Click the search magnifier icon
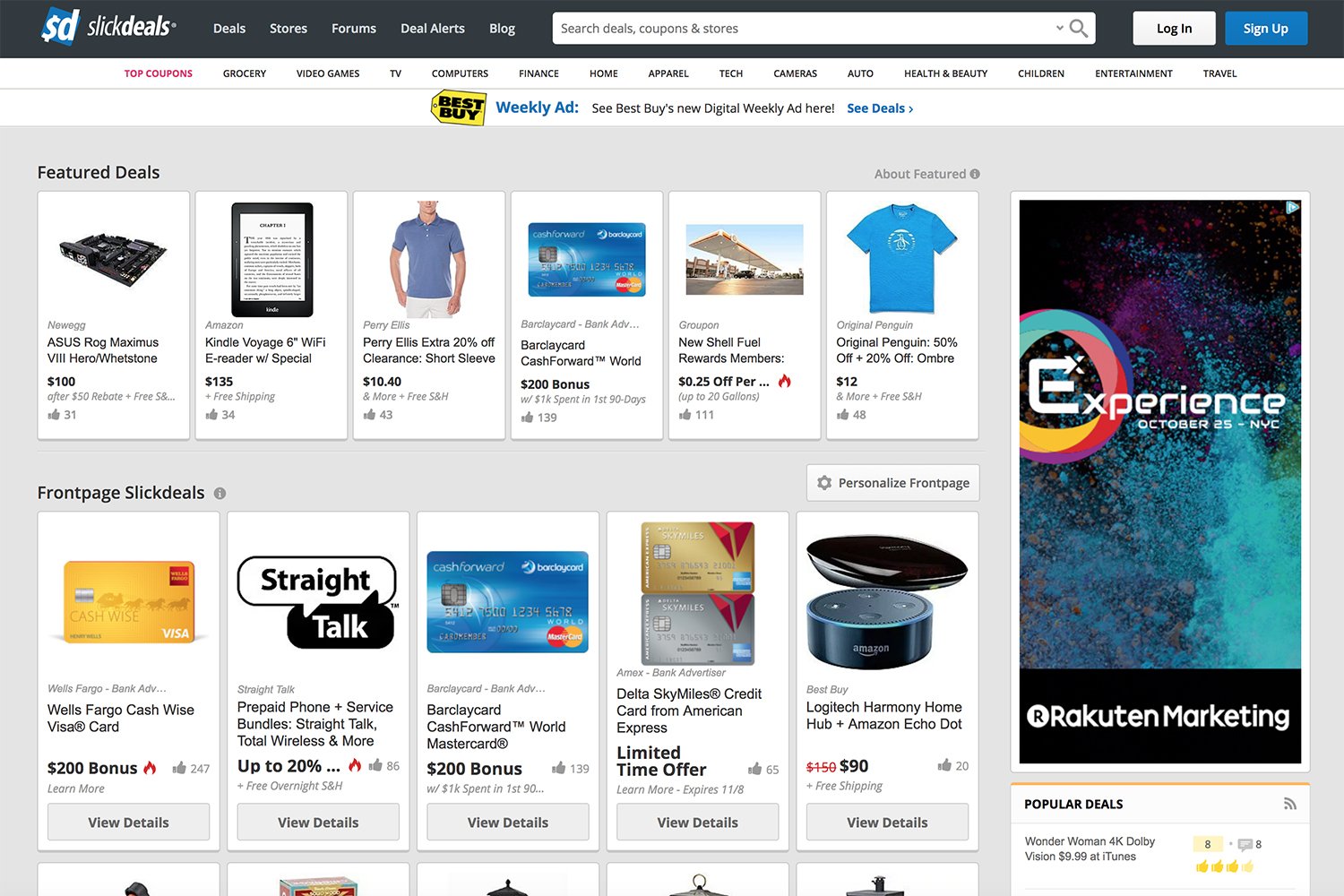 click(1079, 29)
